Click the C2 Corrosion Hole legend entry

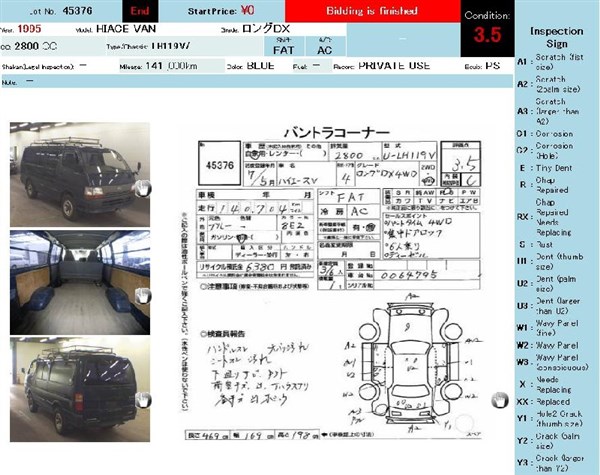click(545, 150)
